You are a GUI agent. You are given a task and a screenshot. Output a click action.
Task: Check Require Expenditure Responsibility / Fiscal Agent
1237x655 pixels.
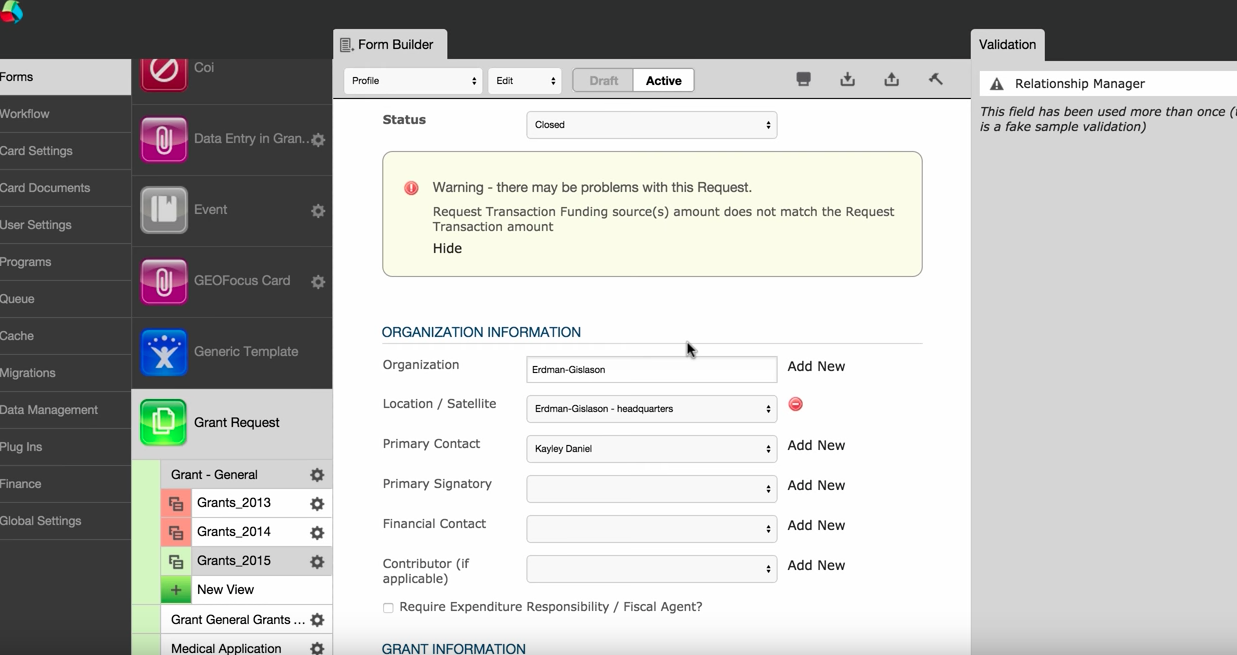point(388,608)
